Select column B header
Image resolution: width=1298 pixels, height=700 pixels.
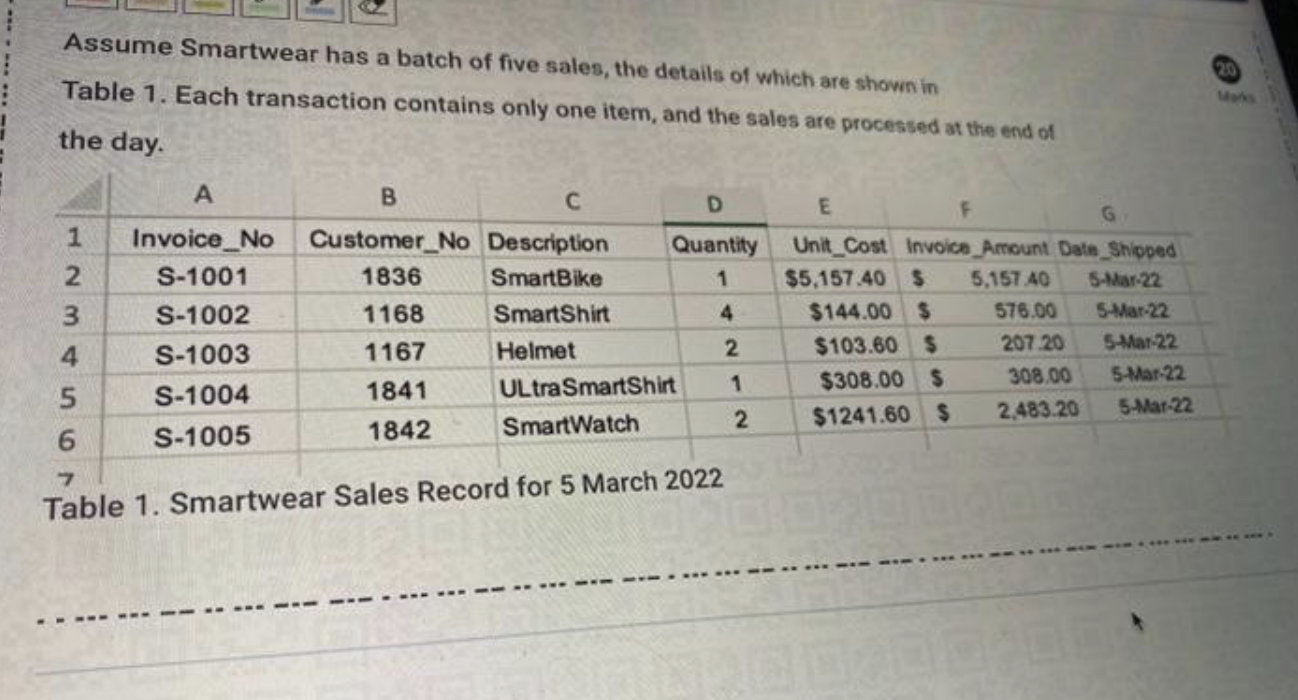click(x=389, y=195)
